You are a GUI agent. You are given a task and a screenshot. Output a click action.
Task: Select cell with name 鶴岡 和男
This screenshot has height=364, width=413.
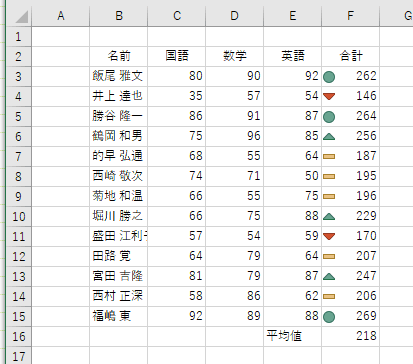[x=119, y=136]
